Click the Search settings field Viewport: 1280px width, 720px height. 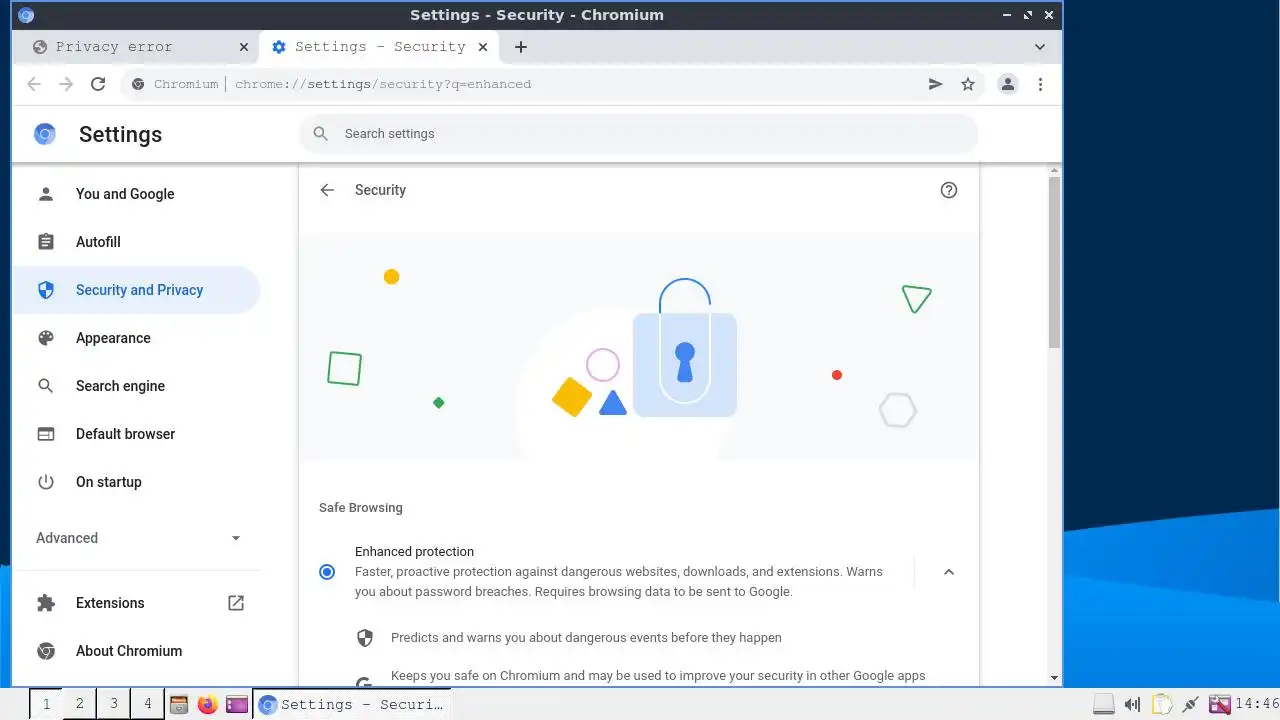tap(640, 133)
